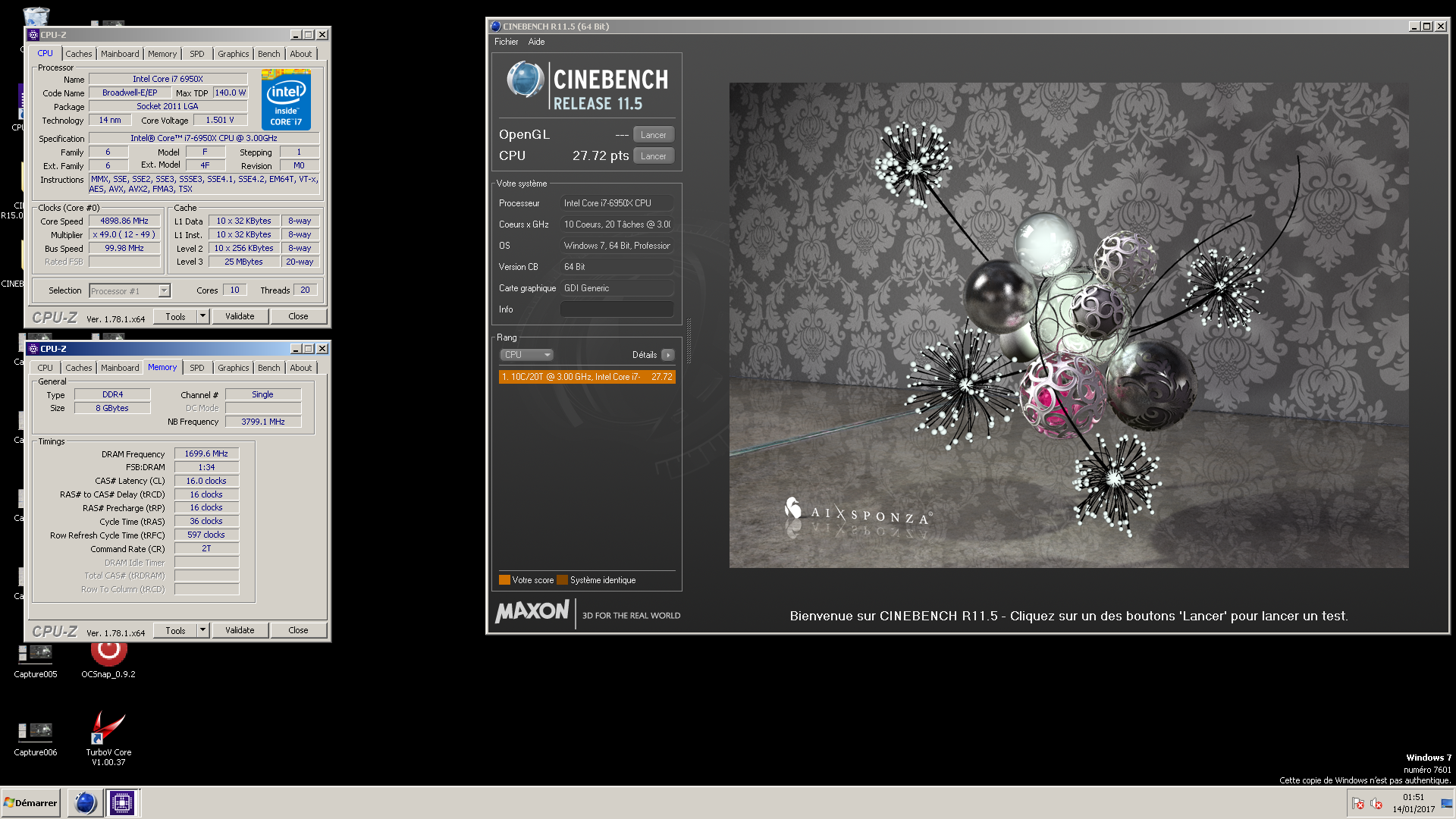The height and width of the screenshot is (819, 1456).
Task: Select the 10C/20T 3.00 GHz ranking entry
Action: [x=587, y=377]
